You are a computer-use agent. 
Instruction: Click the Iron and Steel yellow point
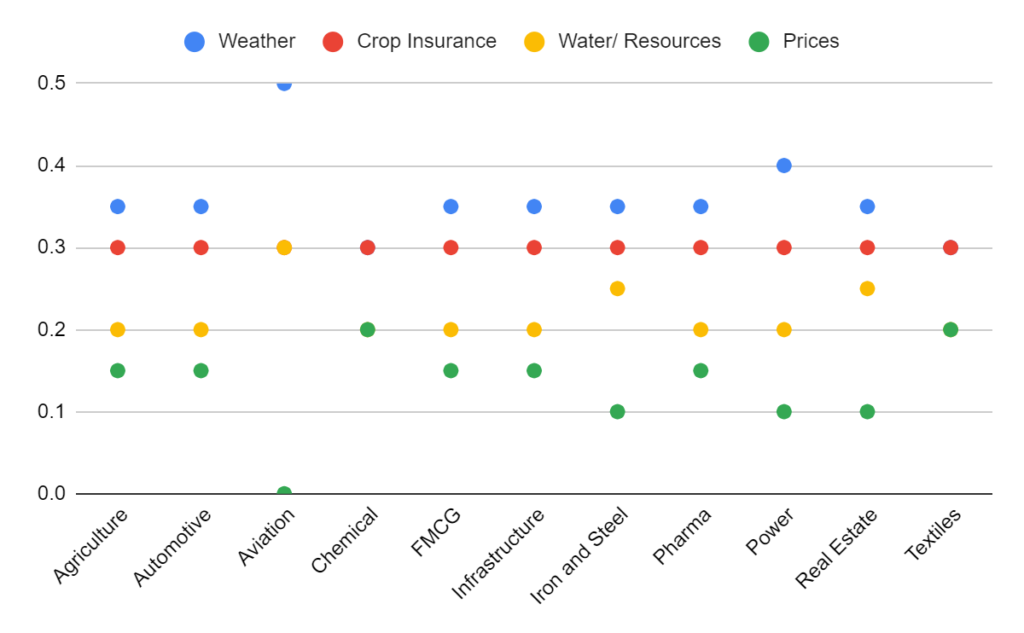click(x=617, y=288)
